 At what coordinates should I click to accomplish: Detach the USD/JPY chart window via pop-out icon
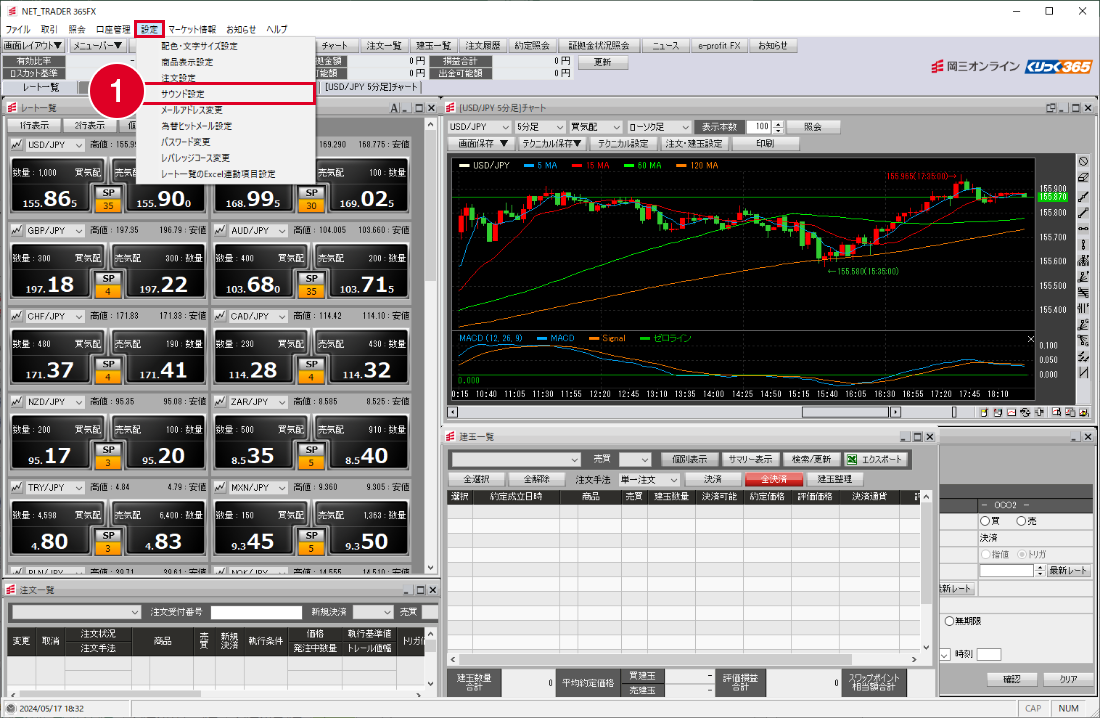(x=1051, y=108)
